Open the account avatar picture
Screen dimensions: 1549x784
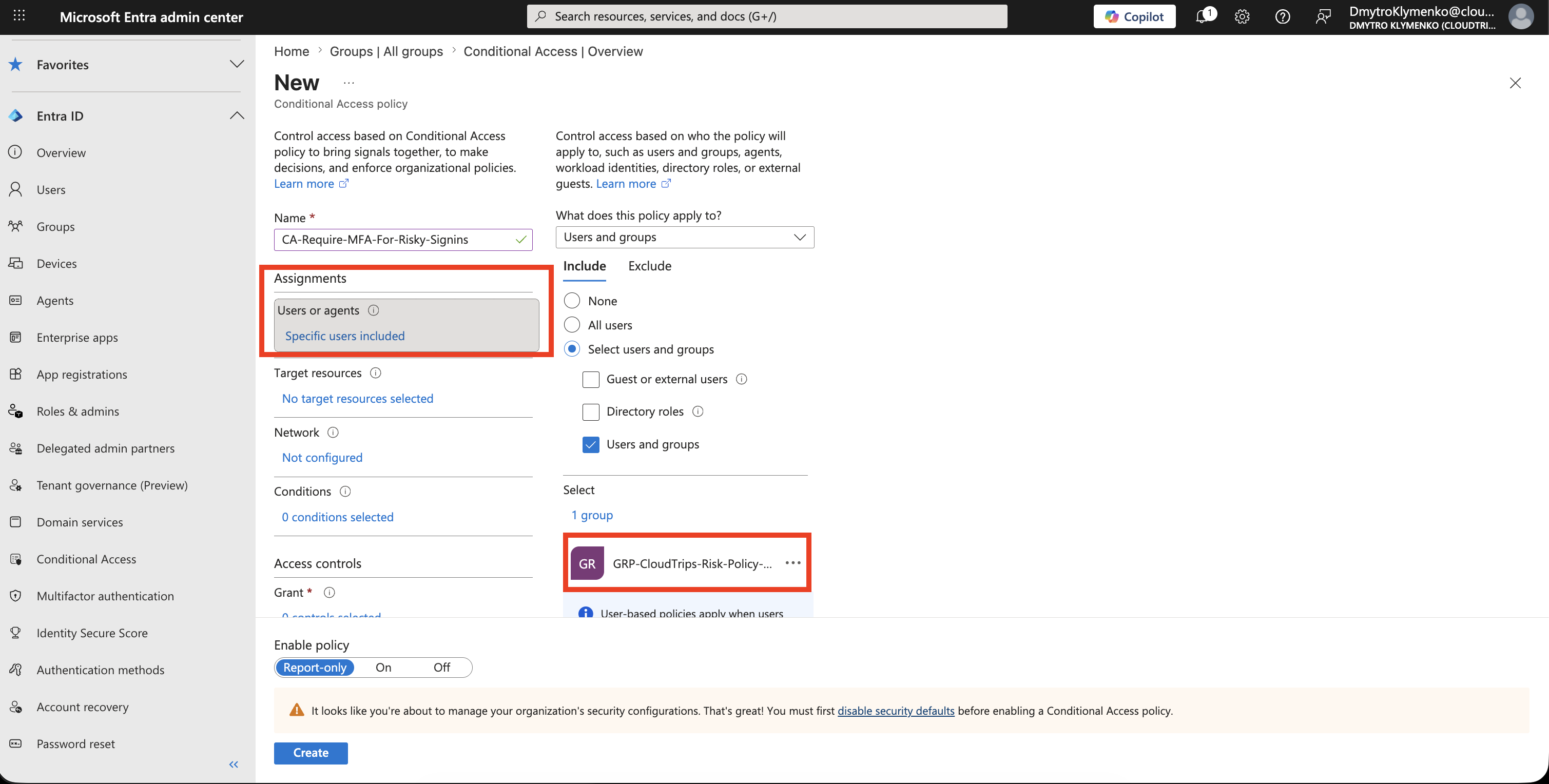pyautogui.click(x=1521, y=17)
